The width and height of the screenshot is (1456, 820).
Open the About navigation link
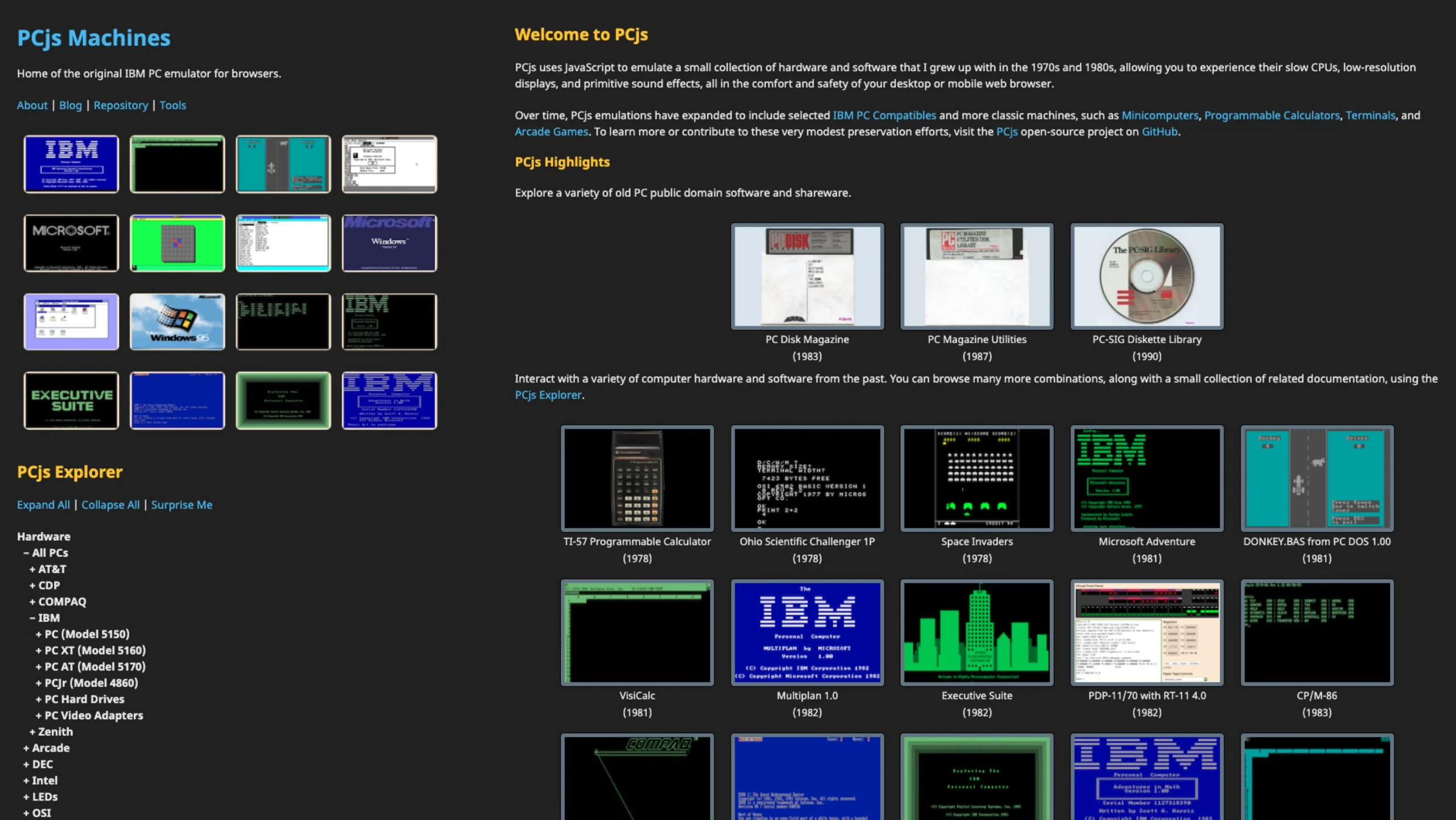(x=32, y=105)
